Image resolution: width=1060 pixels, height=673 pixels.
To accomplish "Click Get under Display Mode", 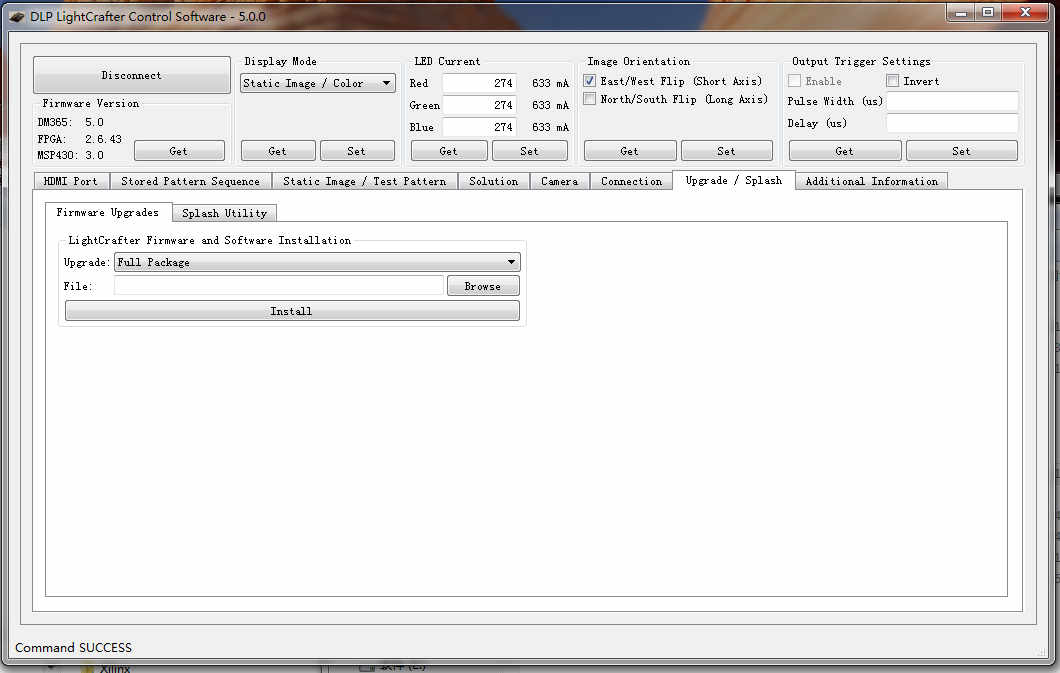I will 278,151.
